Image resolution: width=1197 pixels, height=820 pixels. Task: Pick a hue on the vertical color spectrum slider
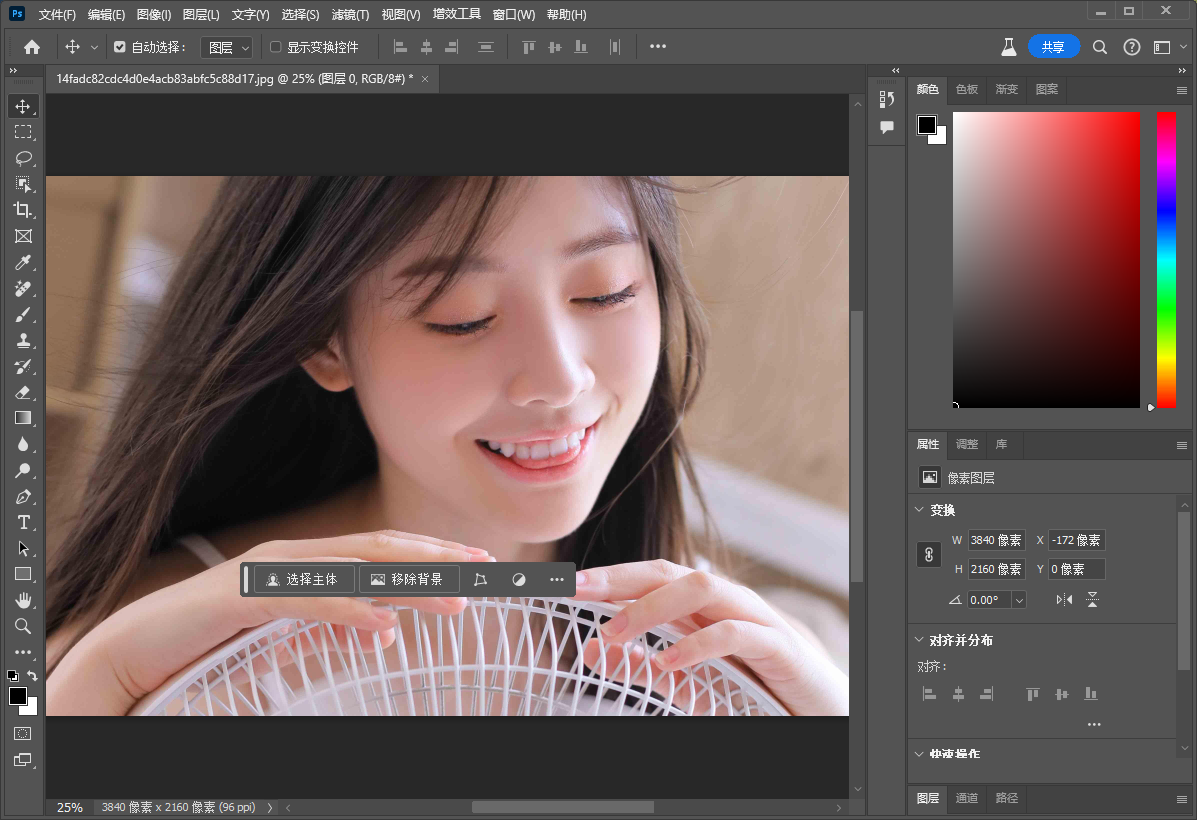click(x=1166, y=260)
